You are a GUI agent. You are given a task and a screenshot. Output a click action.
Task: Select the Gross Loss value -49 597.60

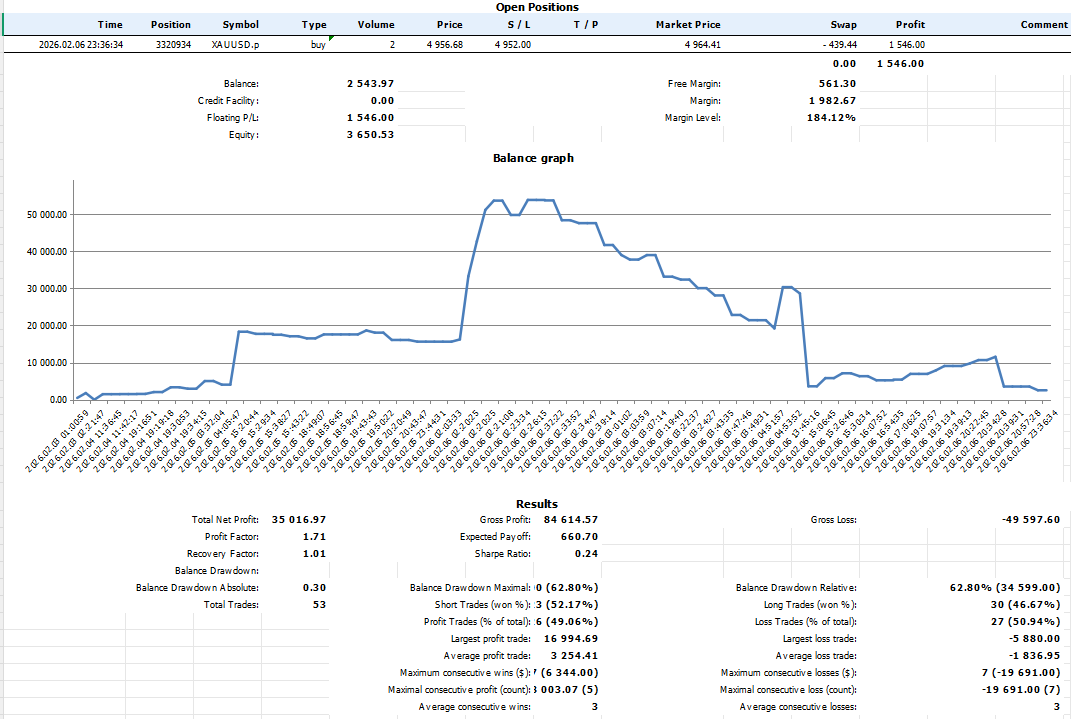coord(1030,520)
